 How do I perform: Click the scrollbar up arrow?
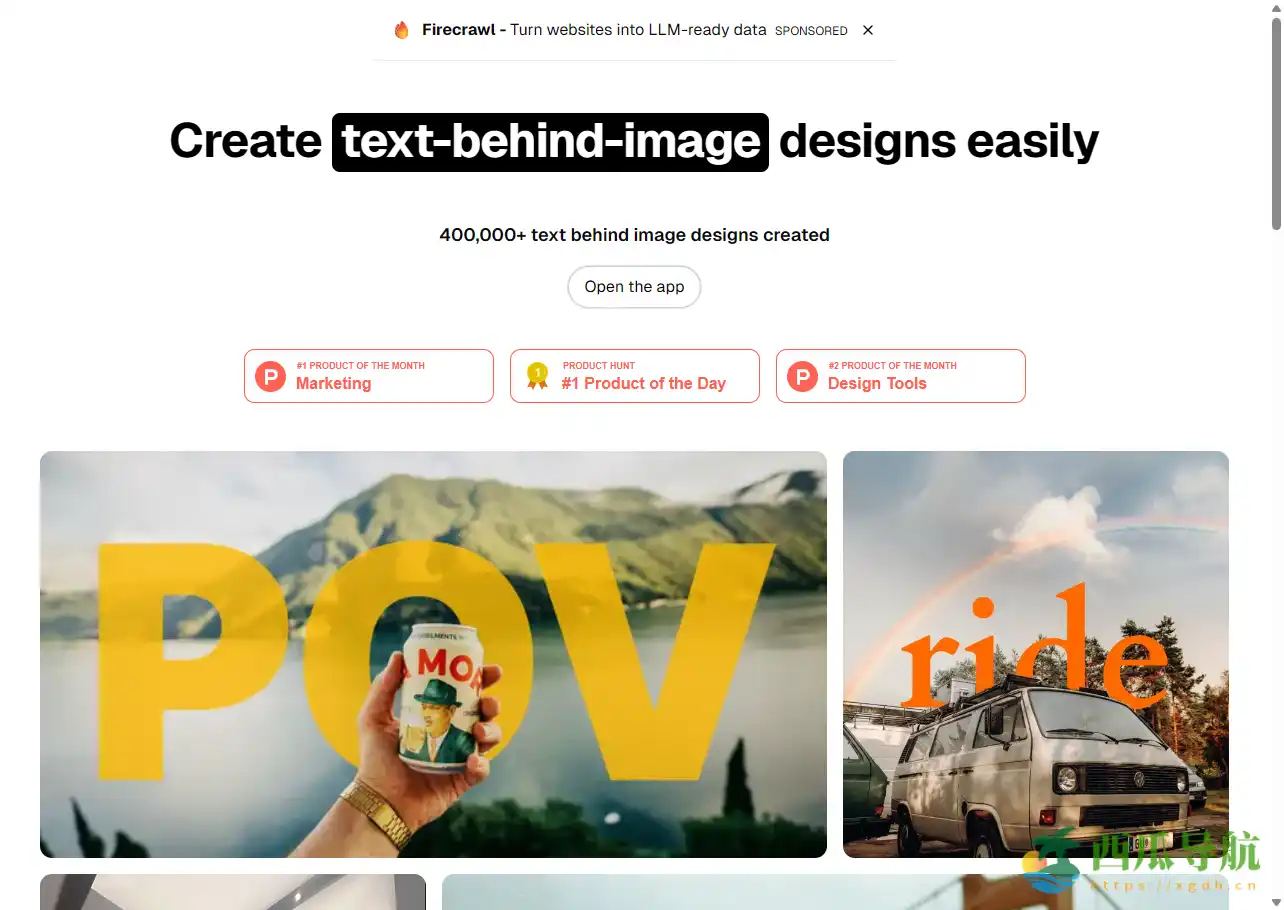[x=1276, y=8]
